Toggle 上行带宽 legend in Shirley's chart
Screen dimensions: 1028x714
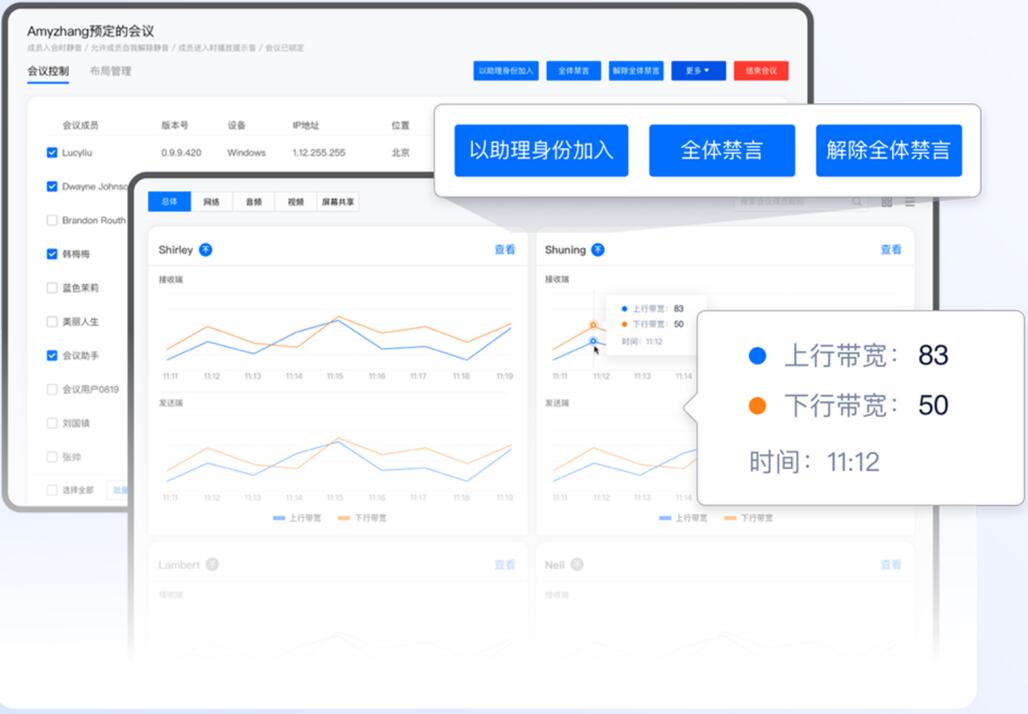pos(296,518)
